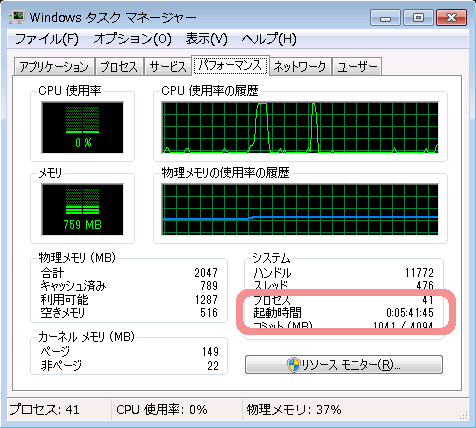The image size is (476, 428).
Task: Click the 物理メモリの使用率の履歴 graph
Action: coord(300,209)
